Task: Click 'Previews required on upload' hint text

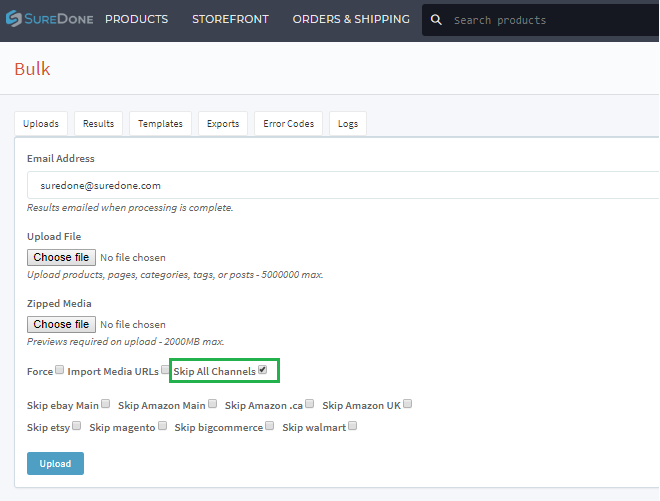Action: tap(125, 341)
